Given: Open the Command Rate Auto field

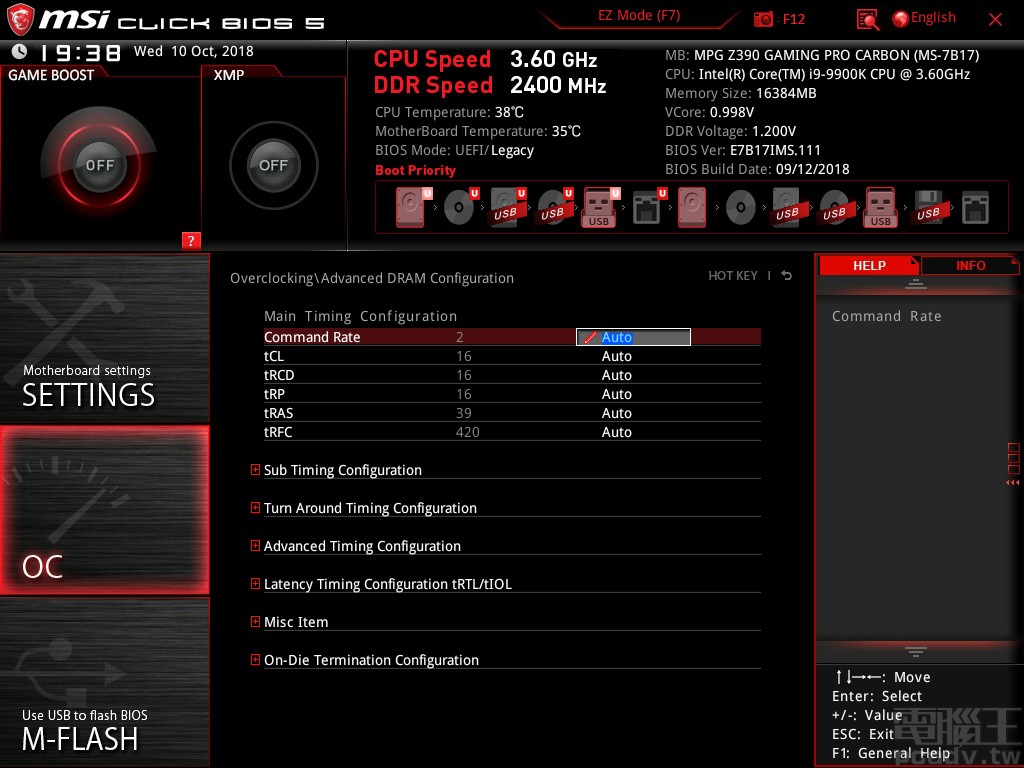Looking at the screenshot, I should (x=633, y=337).
